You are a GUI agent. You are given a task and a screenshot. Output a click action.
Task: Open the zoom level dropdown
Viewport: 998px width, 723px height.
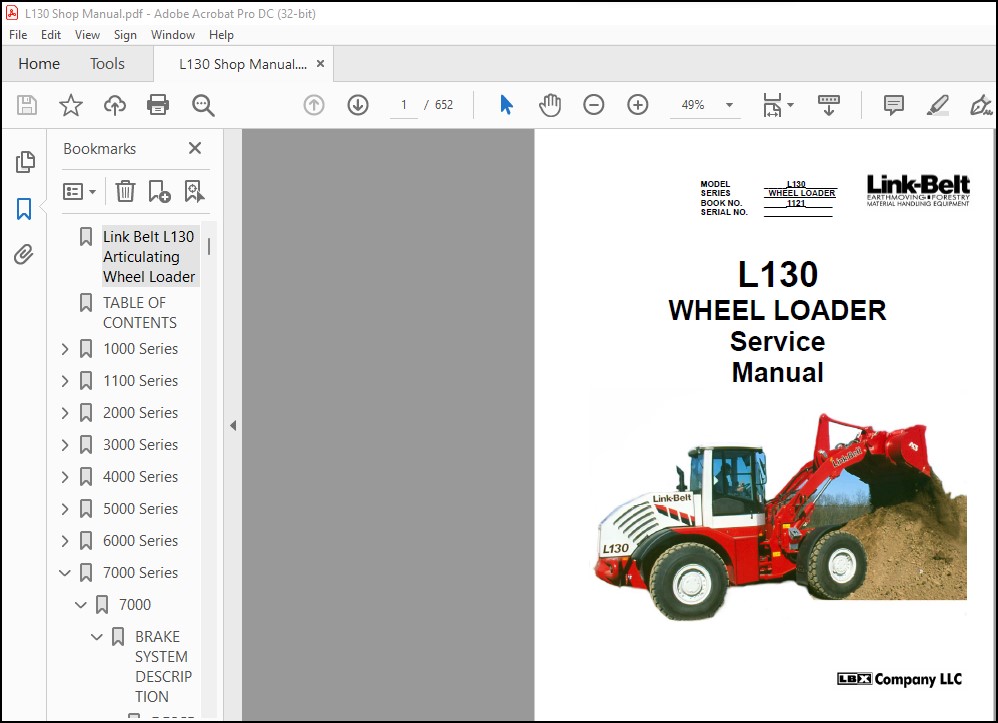[729, 105]
